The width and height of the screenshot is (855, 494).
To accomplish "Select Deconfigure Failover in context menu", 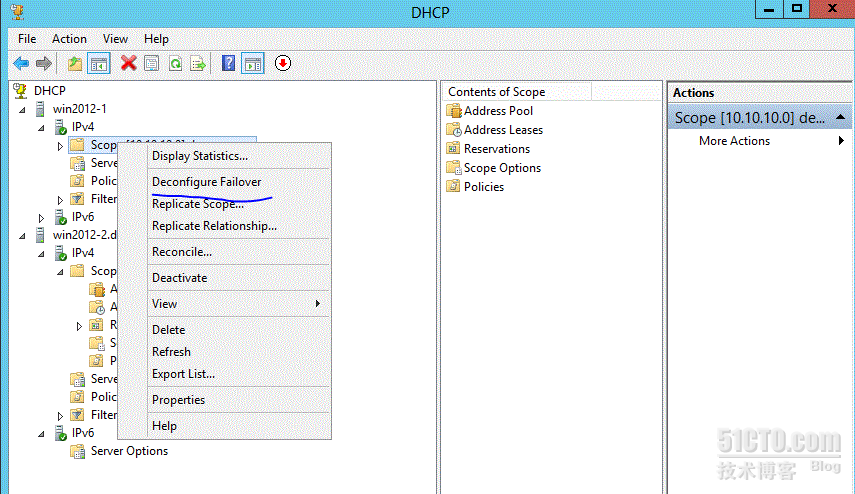I will pyautogui.click(x=239, y=182).
